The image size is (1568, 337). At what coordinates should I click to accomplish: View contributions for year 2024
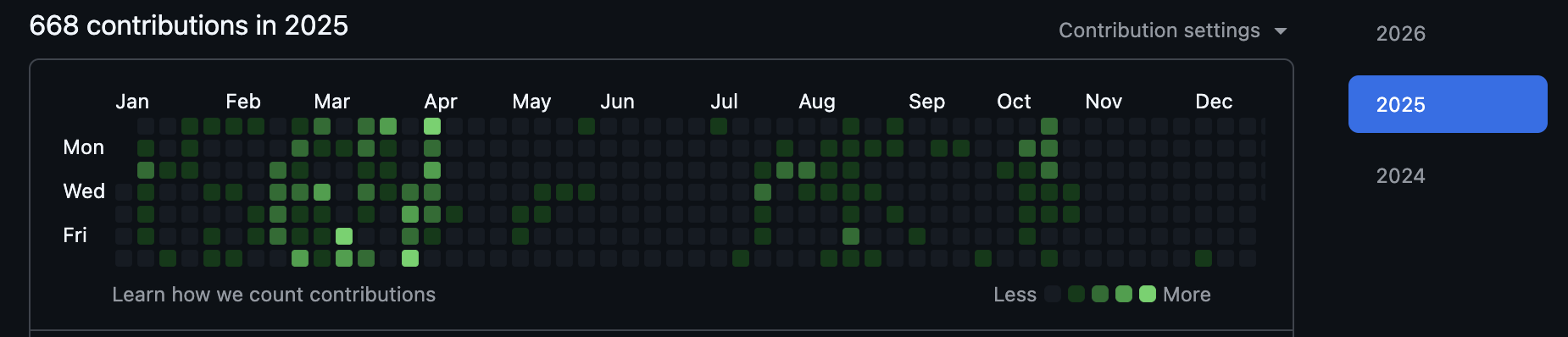coord(1400,176)
